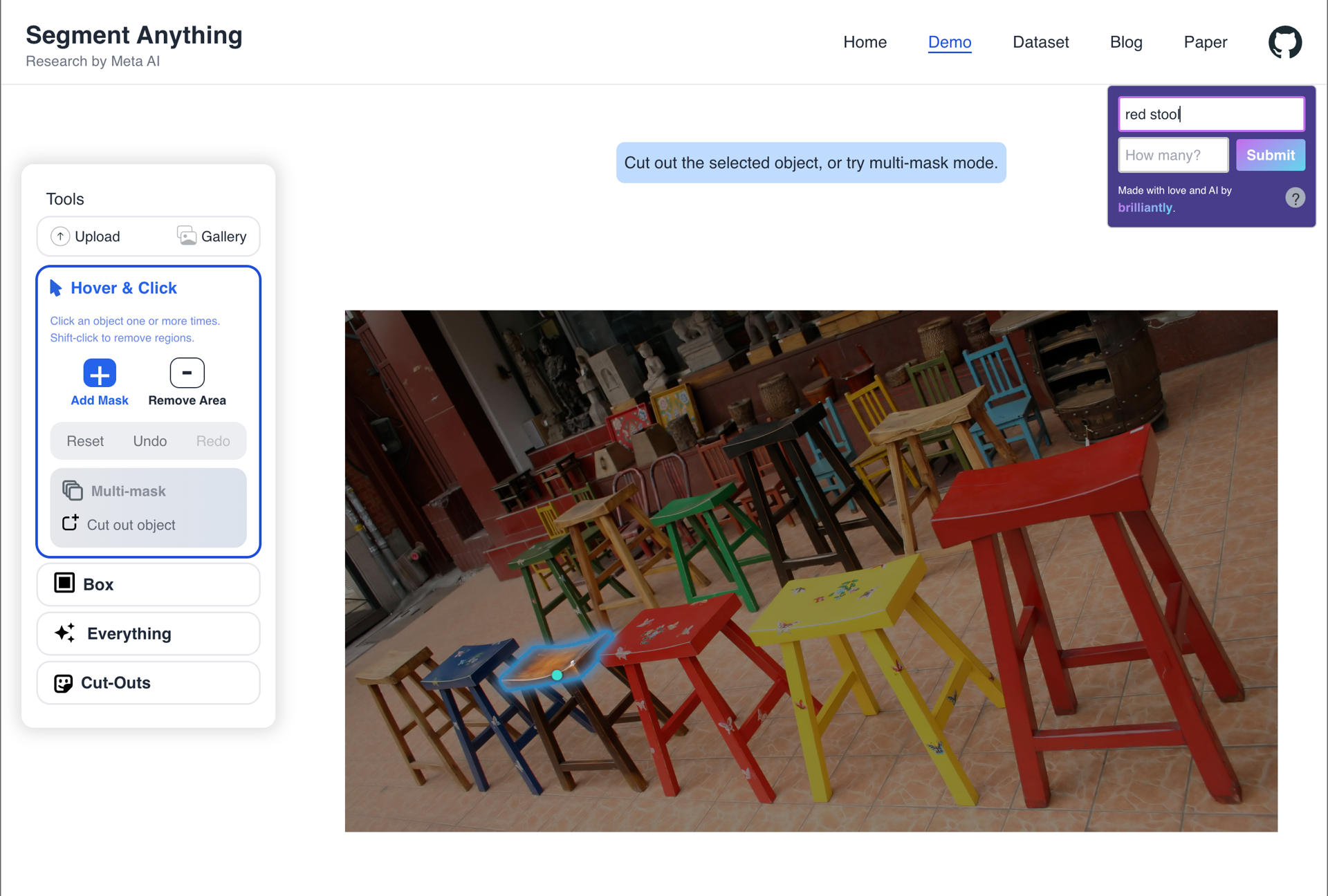The height and width of the screenshot is (896, 1328).
Task: Click the Hover & Click cursor icon
Action: click(56, 288)
